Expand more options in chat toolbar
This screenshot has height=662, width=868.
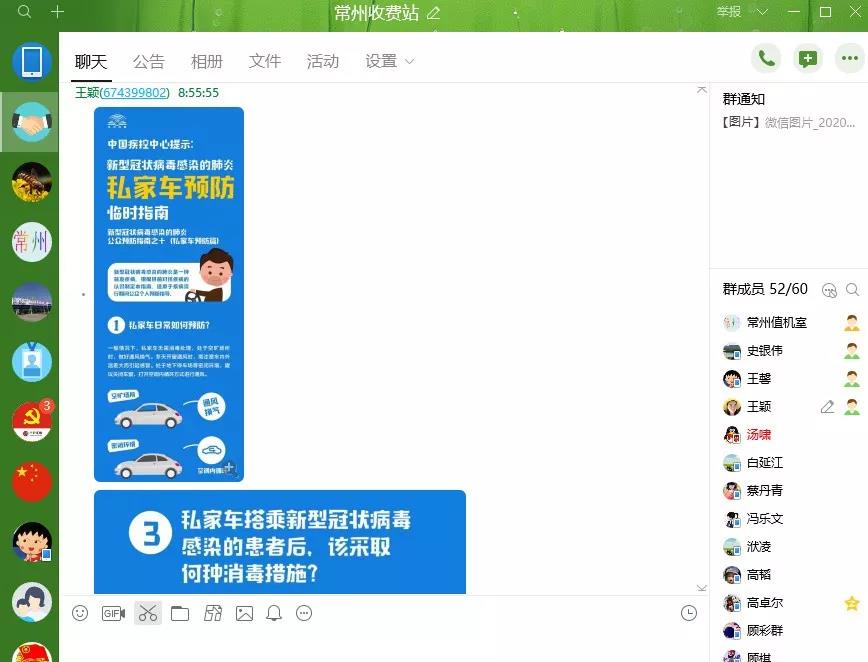pyautogui.click(x=305, y=613)
